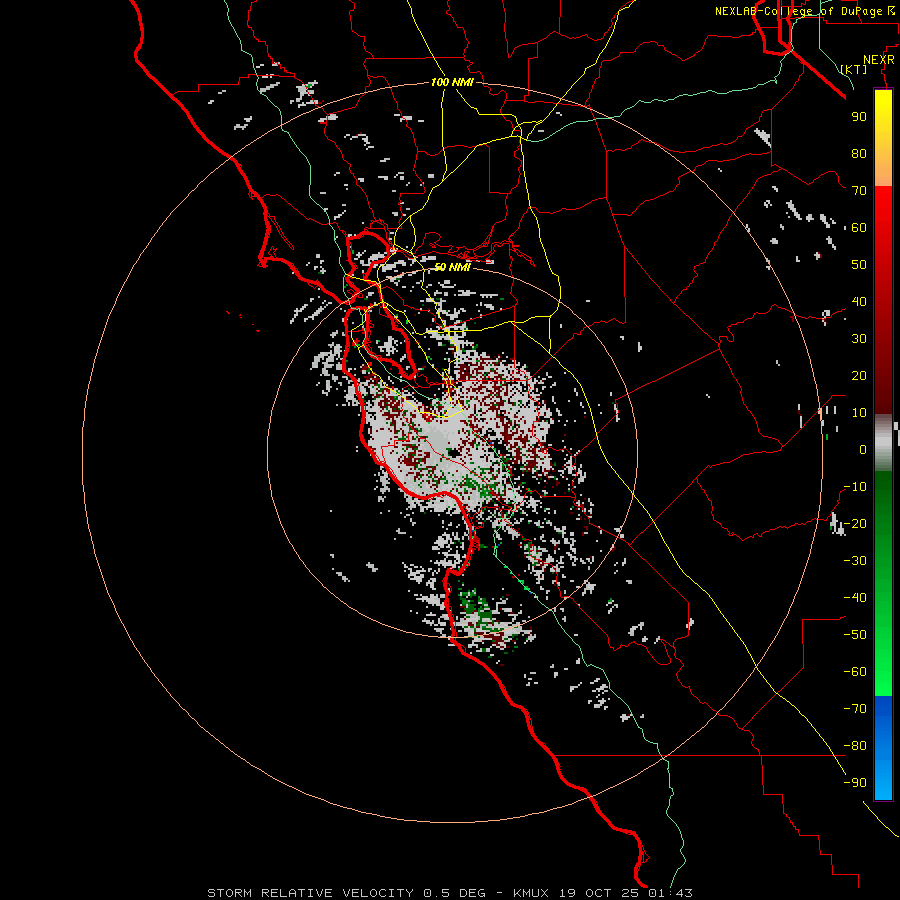Image resolution: width=900 pixels, height=900 pixels.
Task: Select the 40 value on the velocity scale
Action: [x=859, y=302]
